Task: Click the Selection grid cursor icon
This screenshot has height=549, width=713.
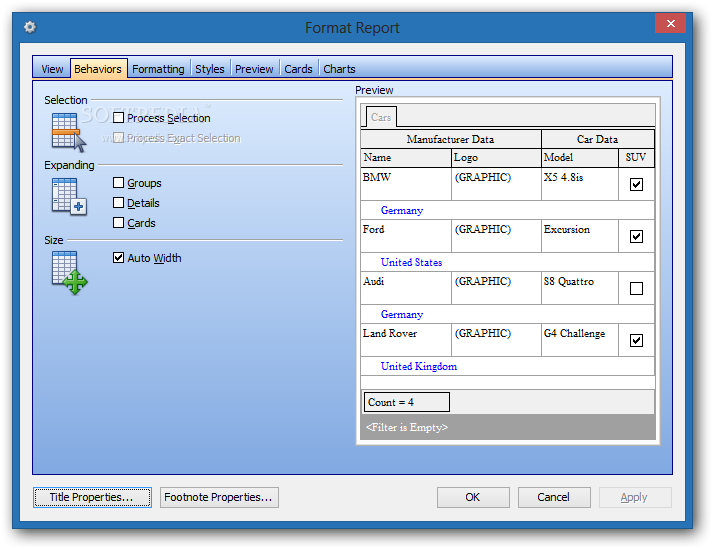Action: [69, 132]
